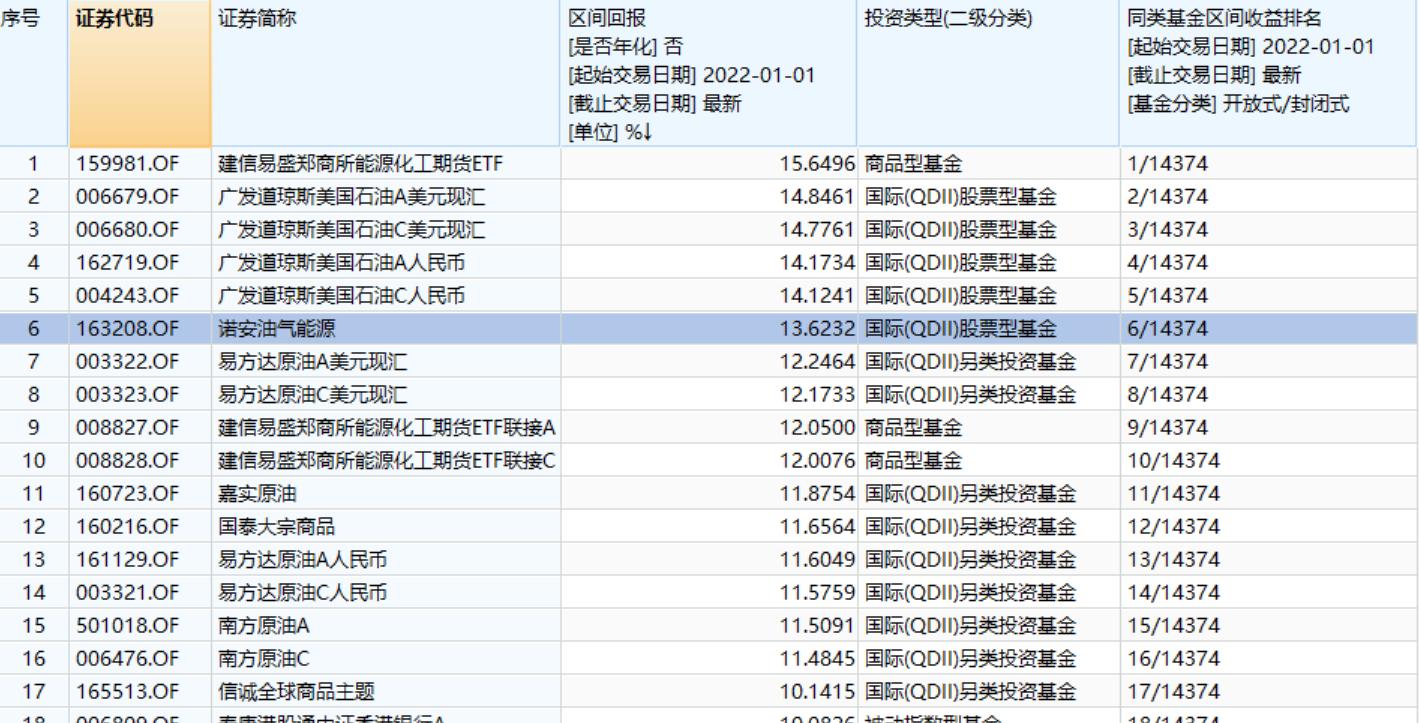Screen dimensions: 1420x723
Task: Click fund name 建信易盛郑商所能源化工期货ETF
Action: coord(361,164)
